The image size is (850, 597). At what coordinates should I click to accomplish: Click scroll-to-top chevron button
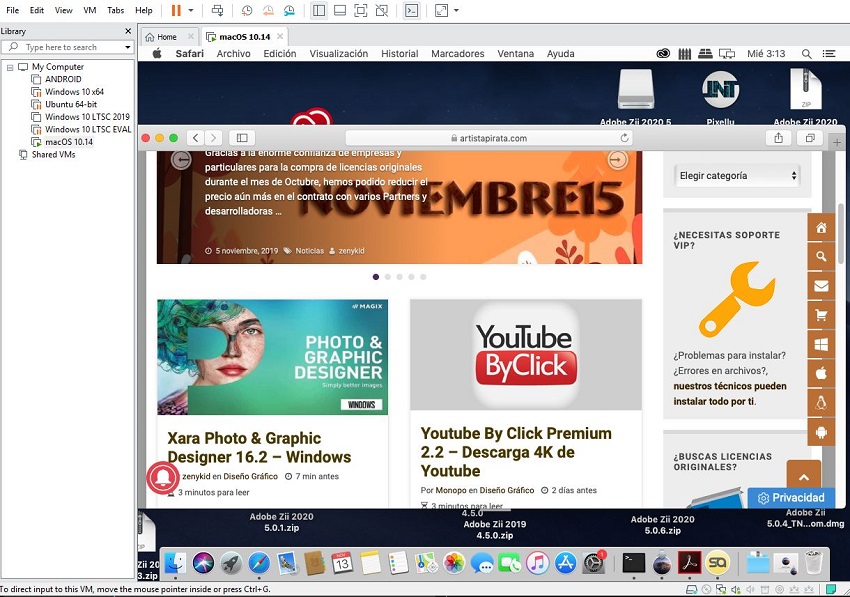tap(804, 477)
